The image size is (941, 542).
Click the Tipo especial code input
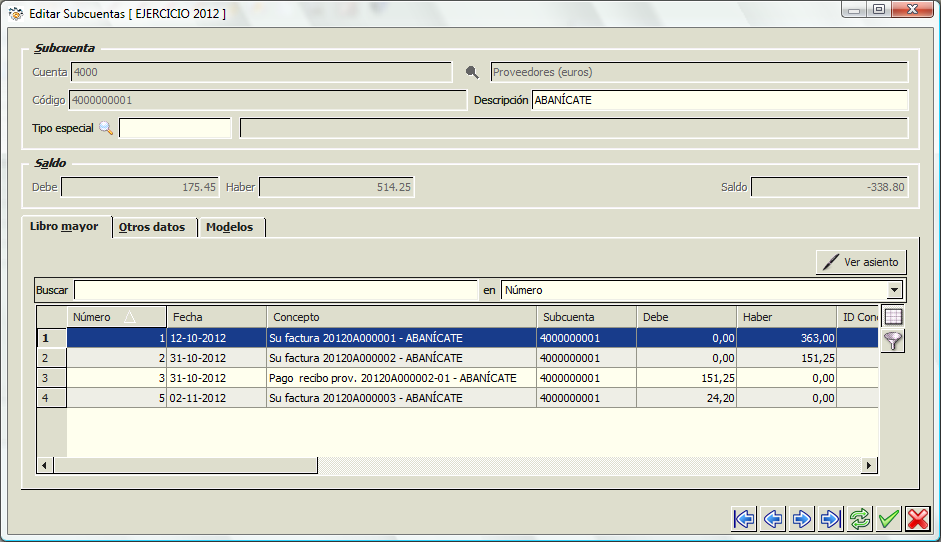[x=175, y=128]
